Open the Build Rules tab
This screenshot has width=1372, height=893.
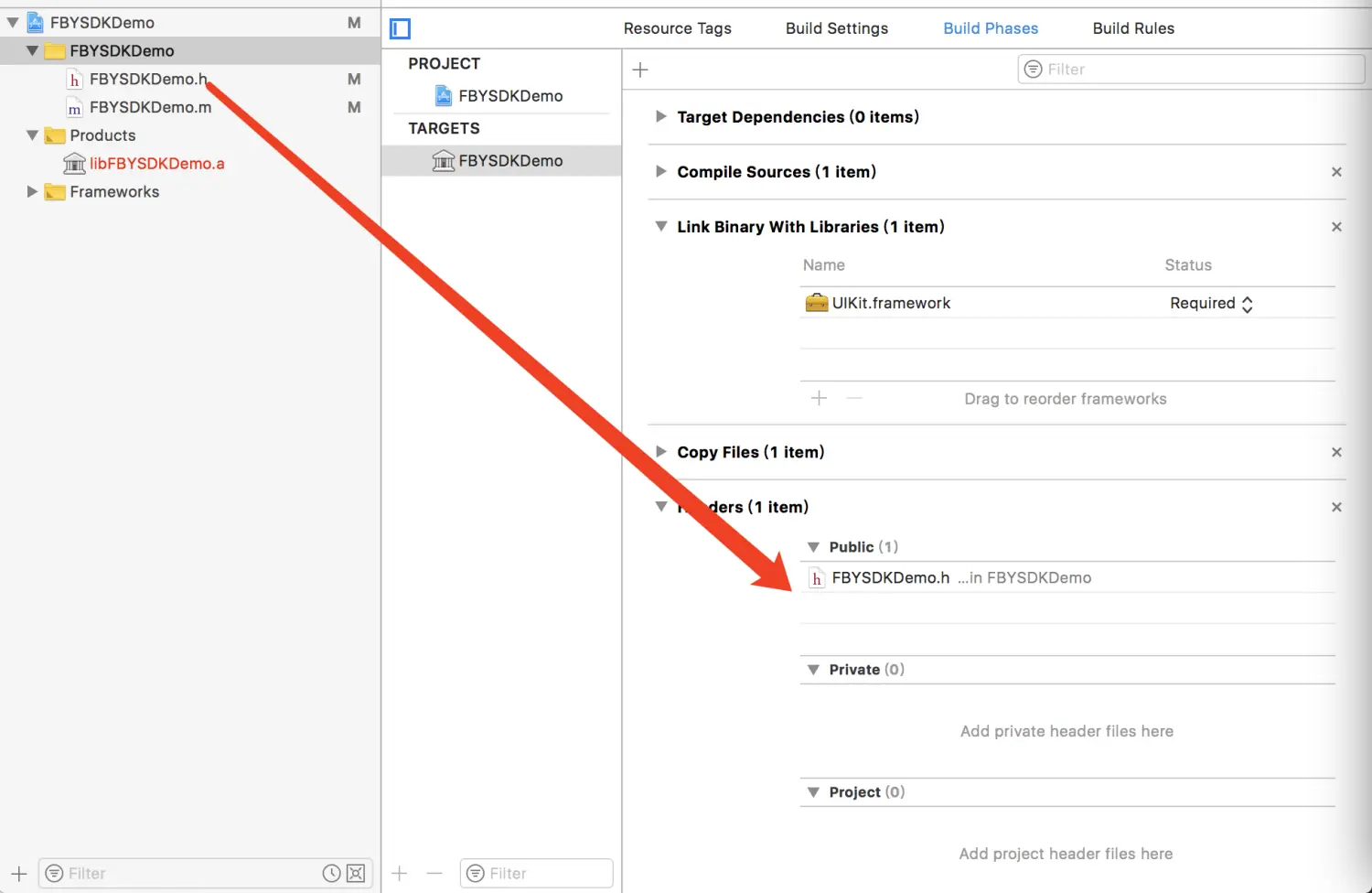click(1133, 28)
